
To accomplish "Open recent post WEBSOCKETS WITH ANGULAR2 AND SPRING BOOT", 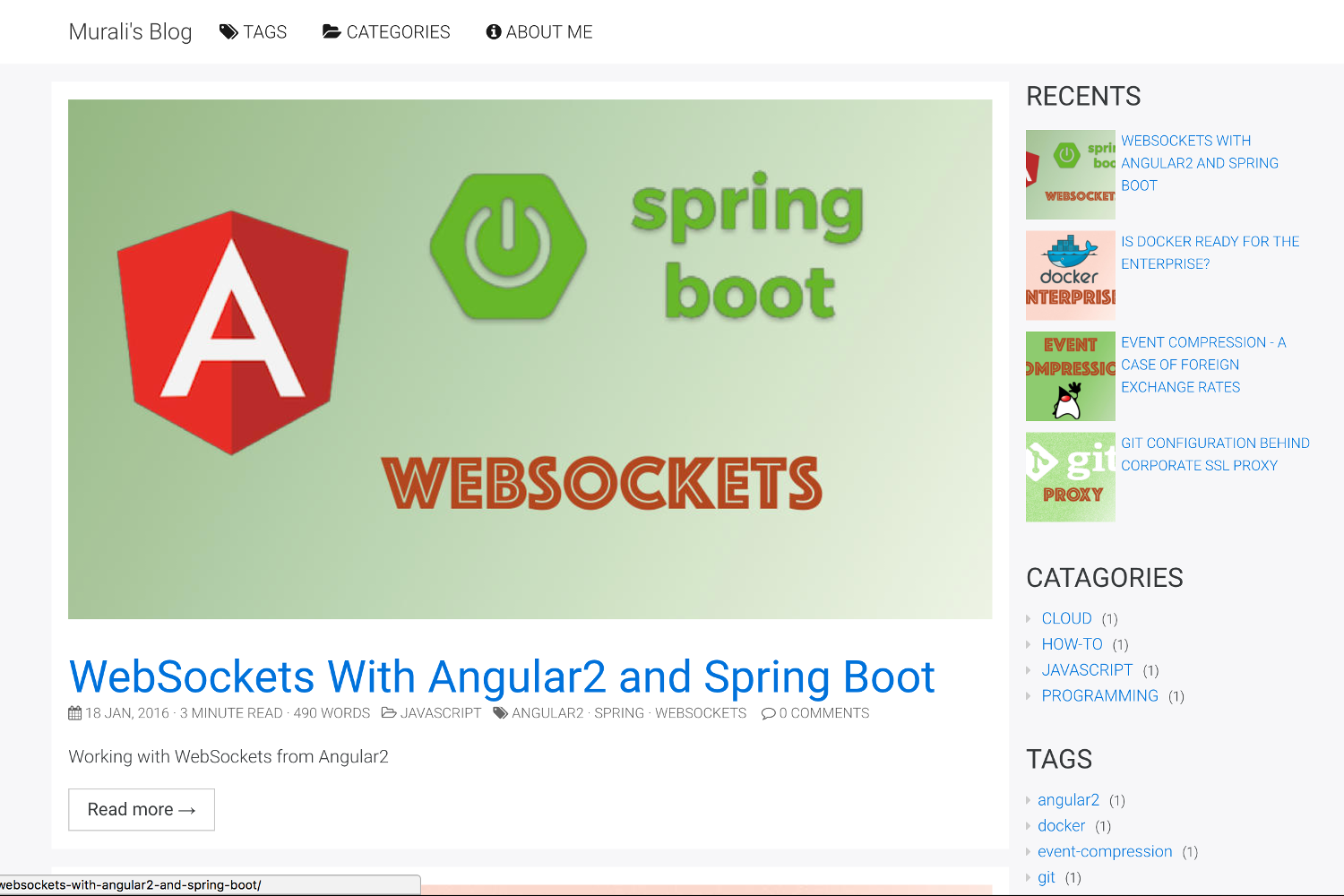I will (x=1200, y=163).
